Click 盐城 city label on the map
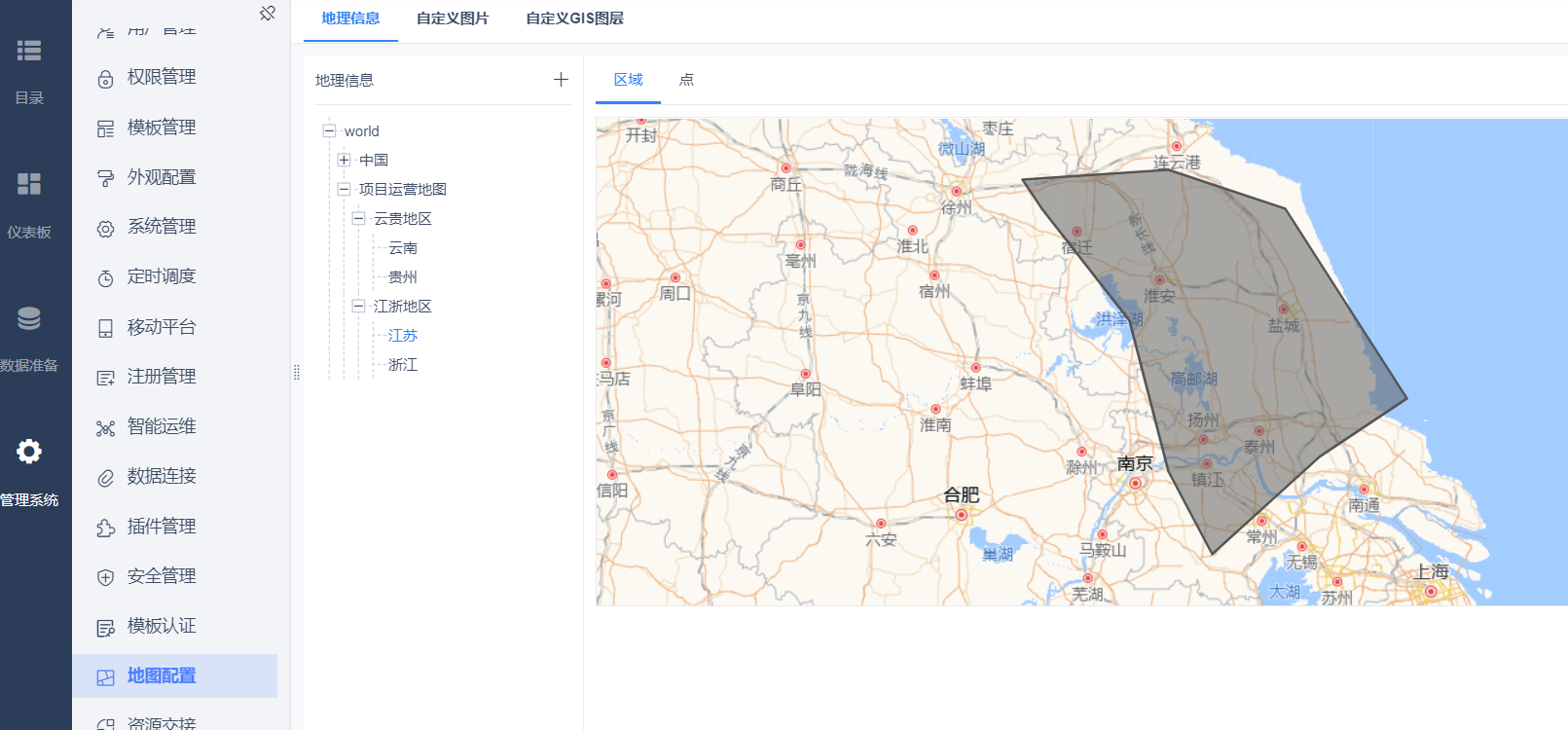Viewport: 1568px width, 730px height. pyautogui.click(x=1284, y=325)
